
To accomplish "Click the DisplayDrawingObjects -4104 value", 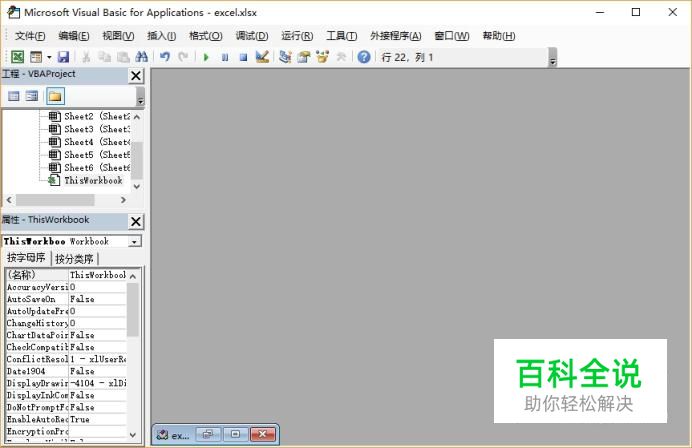I will (x=98, y=384).
